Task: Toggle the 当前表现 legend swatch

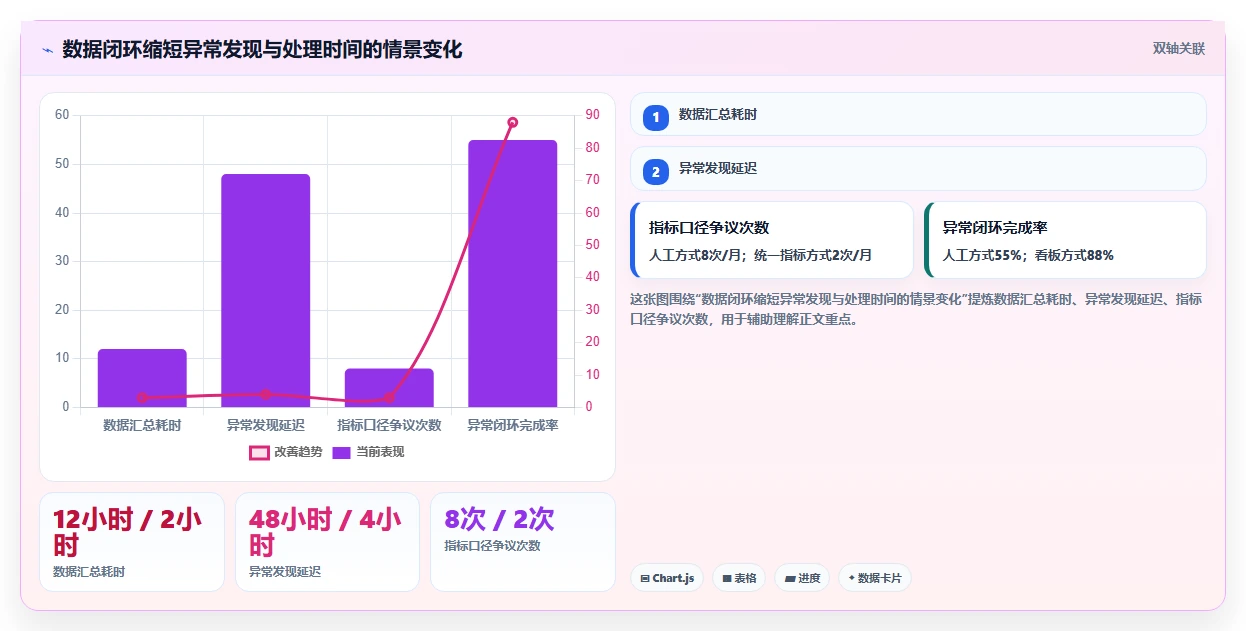Action: point(341,453)
